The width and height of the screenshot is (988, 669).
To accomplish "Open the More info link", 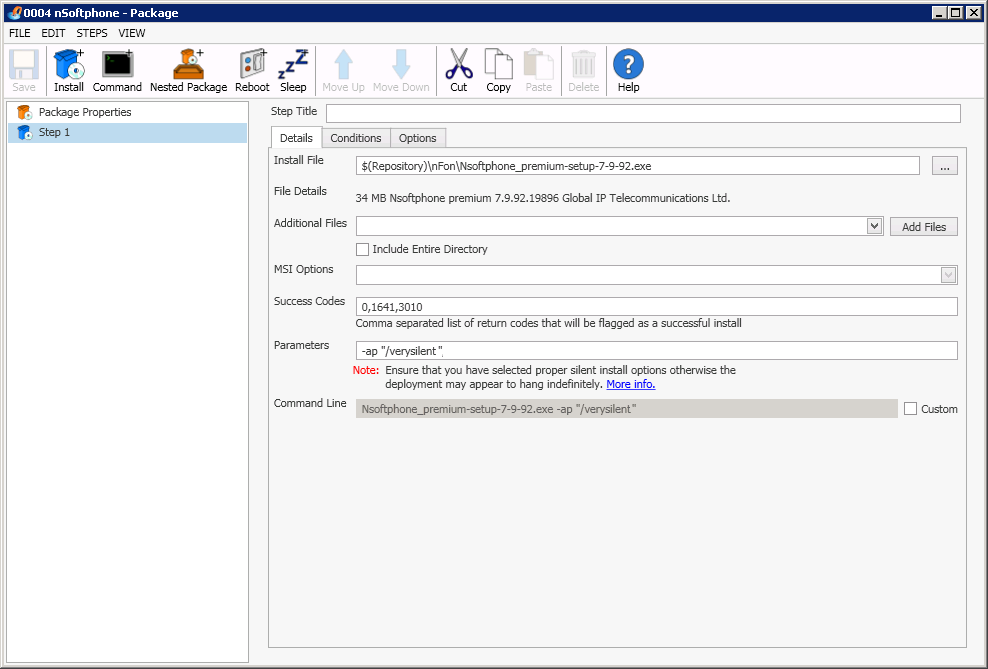I will coord(631,384).
